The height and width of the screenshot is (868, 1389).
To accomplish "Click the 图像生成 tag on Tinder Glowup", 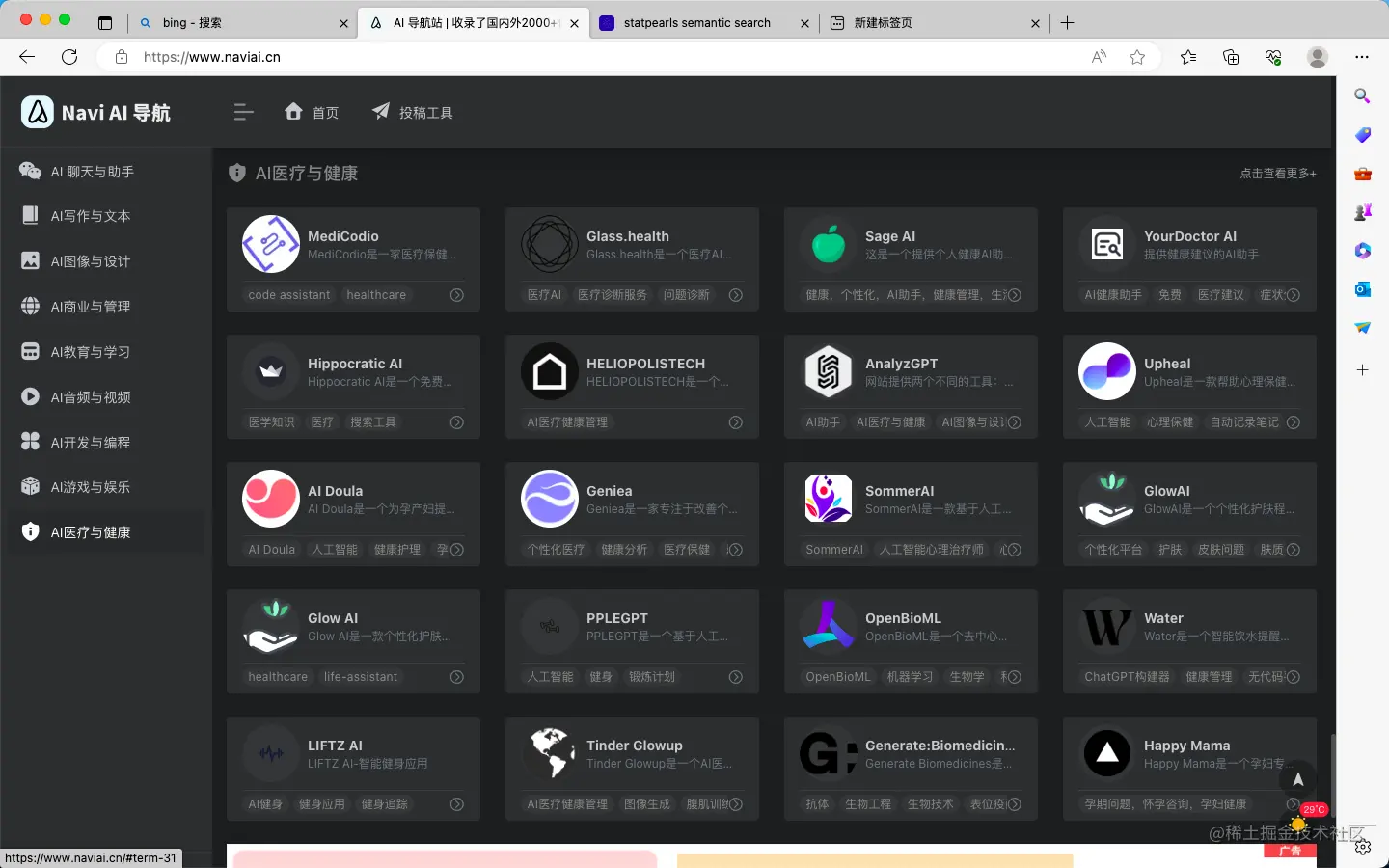I will [646, 804].
